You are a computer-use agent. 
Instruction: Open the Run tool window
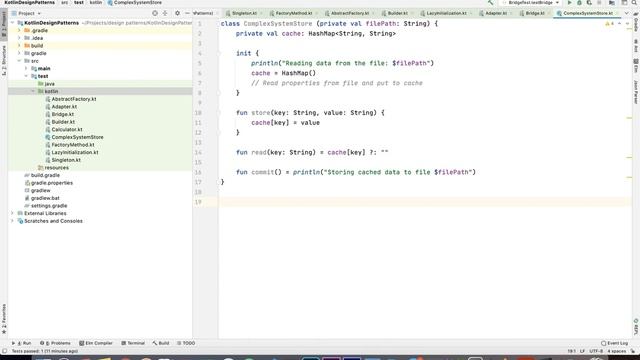21,343
